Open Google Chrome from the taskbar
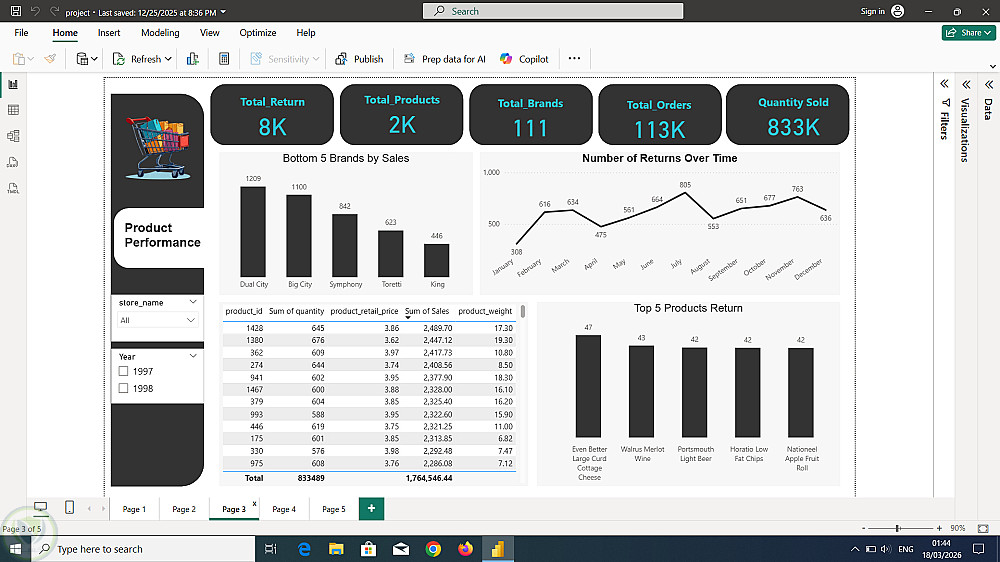Viewport: 1000px width, 562px height. (433, 549)
